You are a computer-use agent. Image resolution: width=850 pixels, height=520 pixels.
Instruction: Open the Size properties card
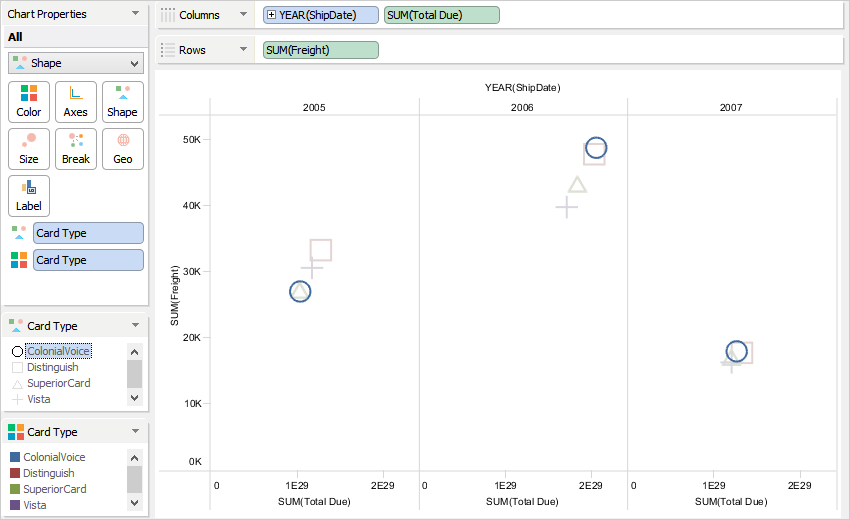(29, 149)
